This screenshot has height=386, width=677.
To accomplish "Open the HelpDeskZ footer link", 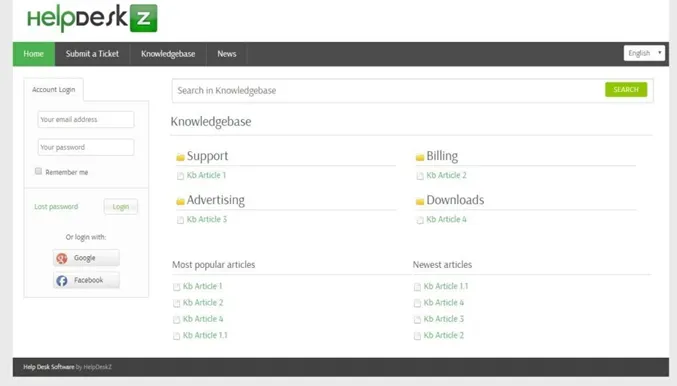I will (98, 367).
